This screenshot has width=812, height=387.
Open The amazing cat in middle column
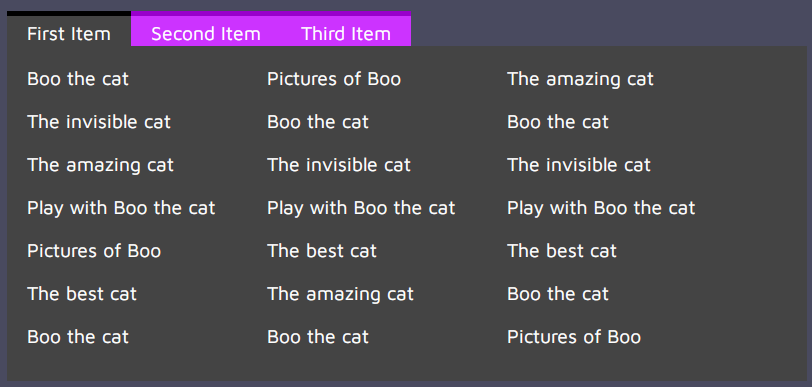(340, 294)
